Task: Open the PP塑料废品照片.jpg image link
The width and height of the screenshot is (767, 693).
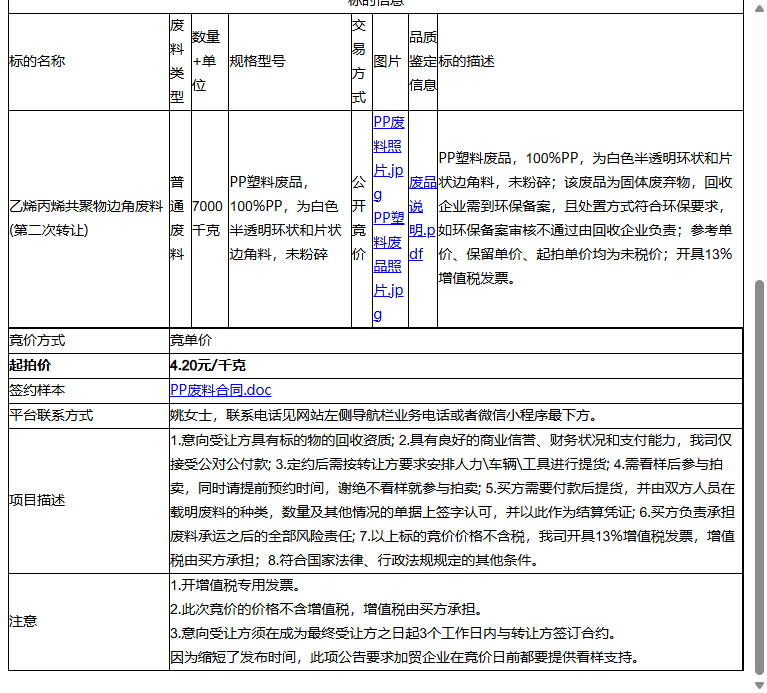Action: (389, 266)
